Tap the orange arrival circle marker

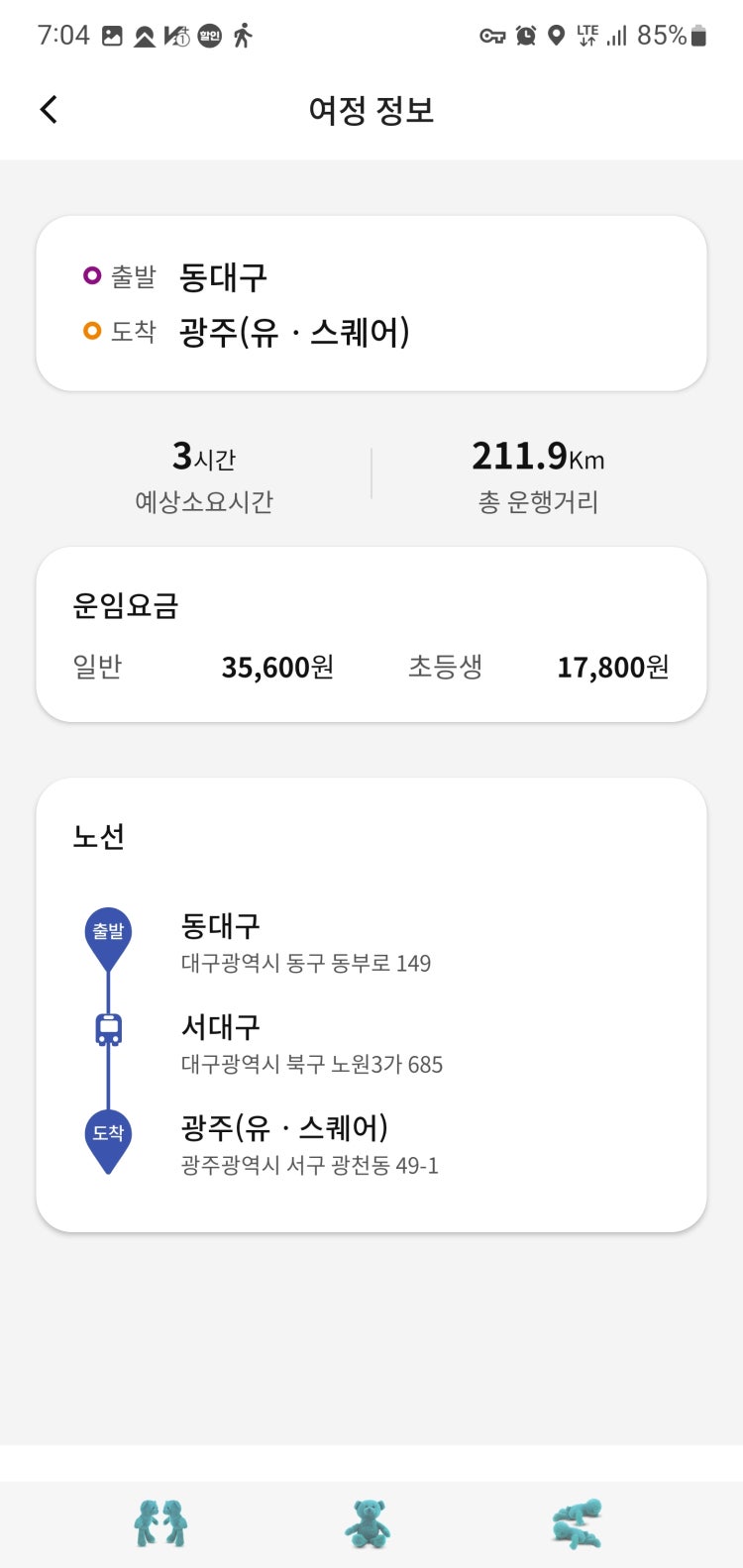[x=92, y=331]
